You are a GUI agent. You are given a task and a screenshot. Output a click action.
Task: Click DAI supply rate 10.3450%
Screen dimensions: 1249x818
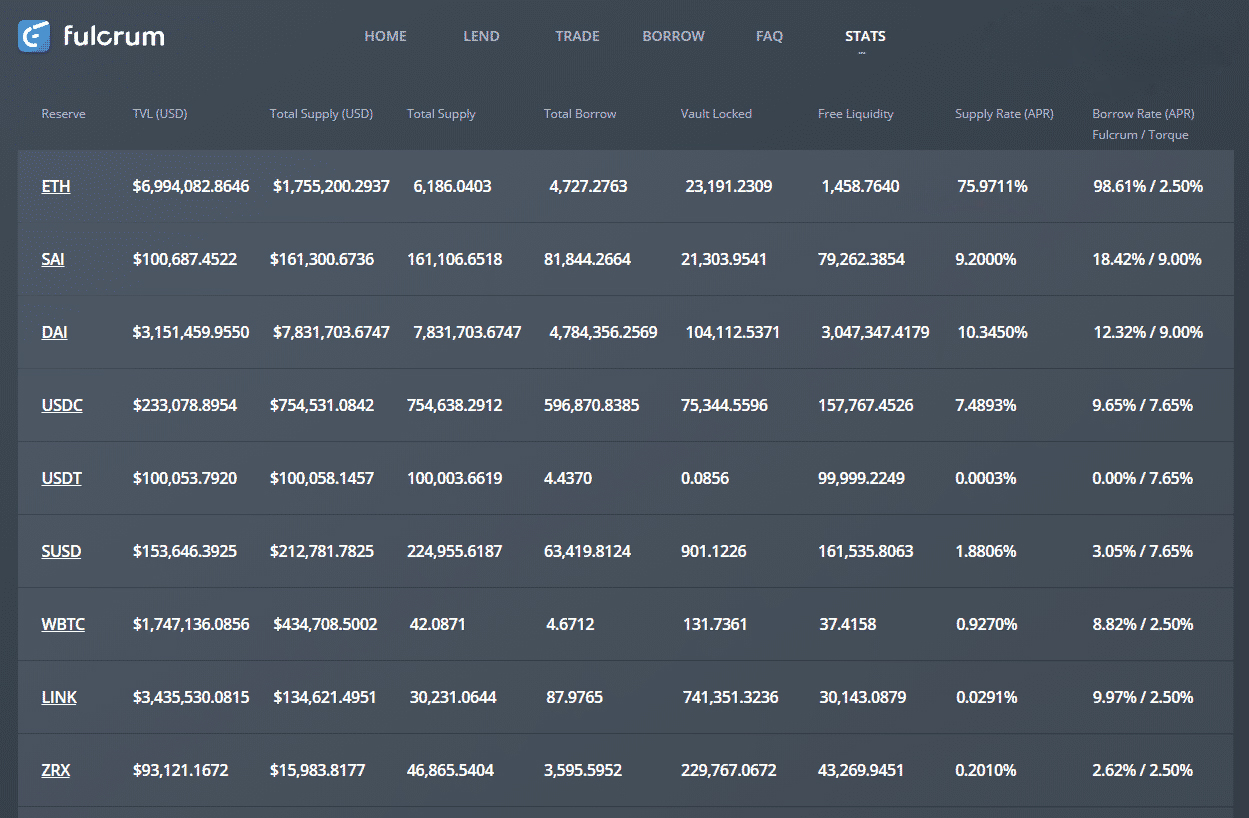pyautogui.click(x=992, y=332)
